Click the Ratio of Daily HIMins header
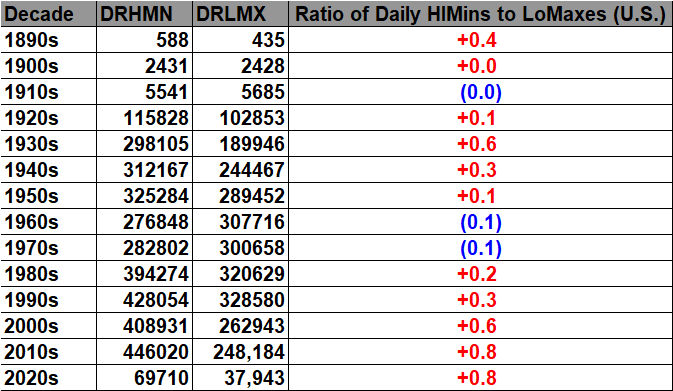Image resolution: width=673 pixels, height=391 pixels. (x=480, y=14)
